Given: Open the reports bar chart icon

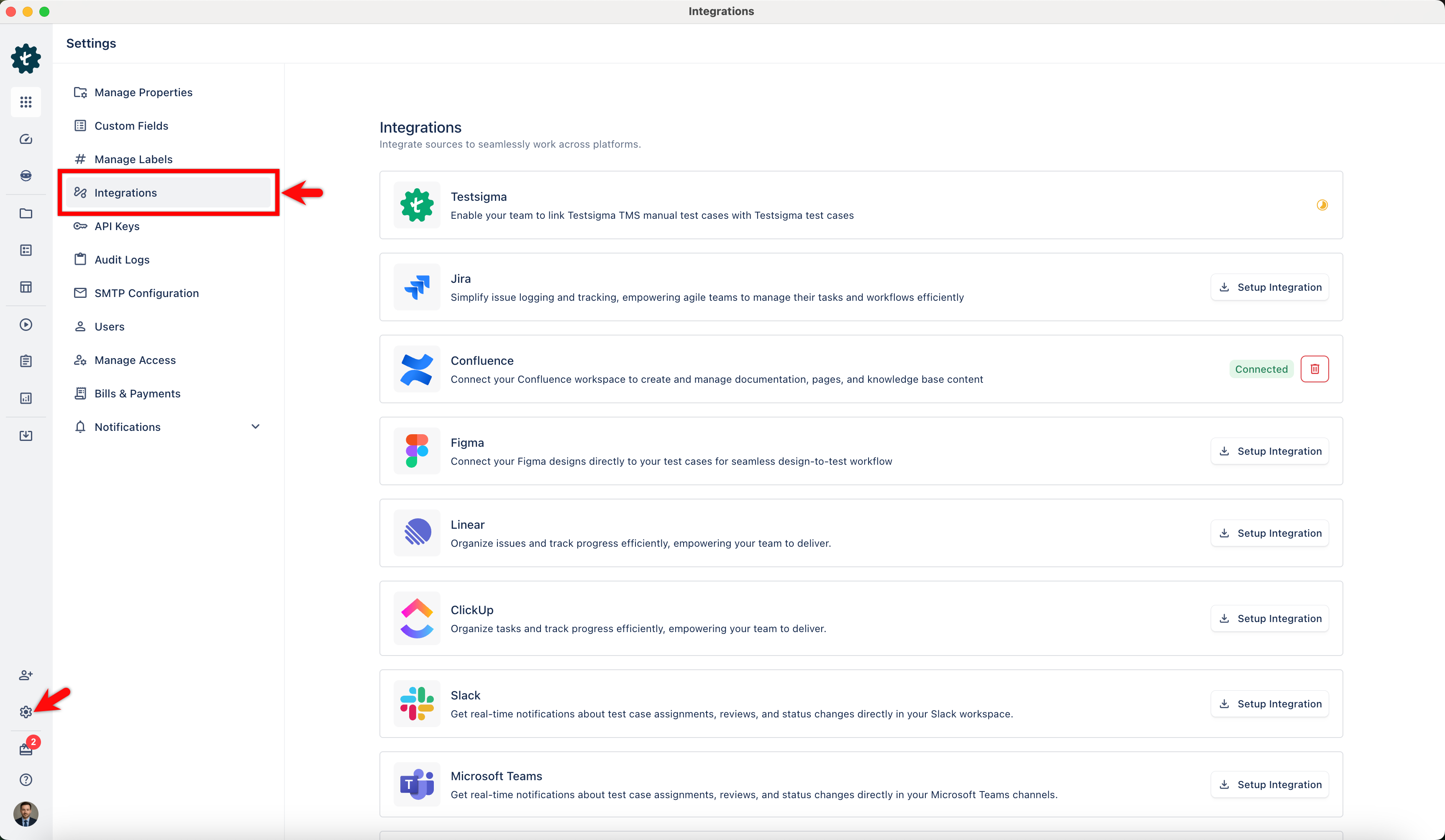Looking at the screenshot, I should click(26, 398).
